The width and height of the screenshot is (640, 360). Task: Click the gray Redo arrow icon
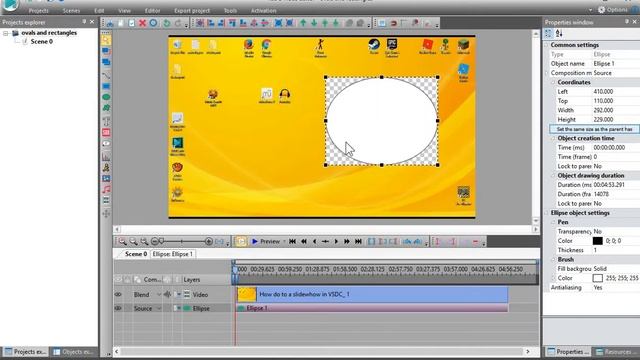click(x=178, y=23)
